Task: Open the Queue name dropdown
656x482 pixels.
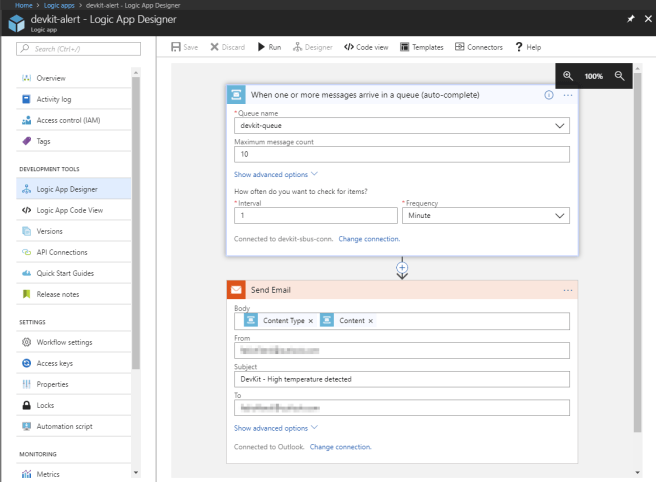Action: click(560, 127)
